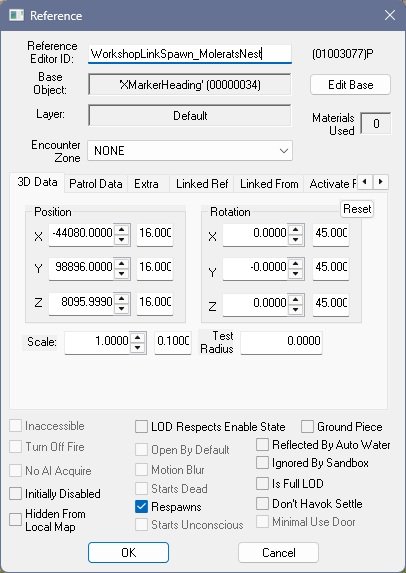This screenshot has height=573, width=406.
Task: Uncheck the Respawns checkbox
Action: tap(141, 506)
